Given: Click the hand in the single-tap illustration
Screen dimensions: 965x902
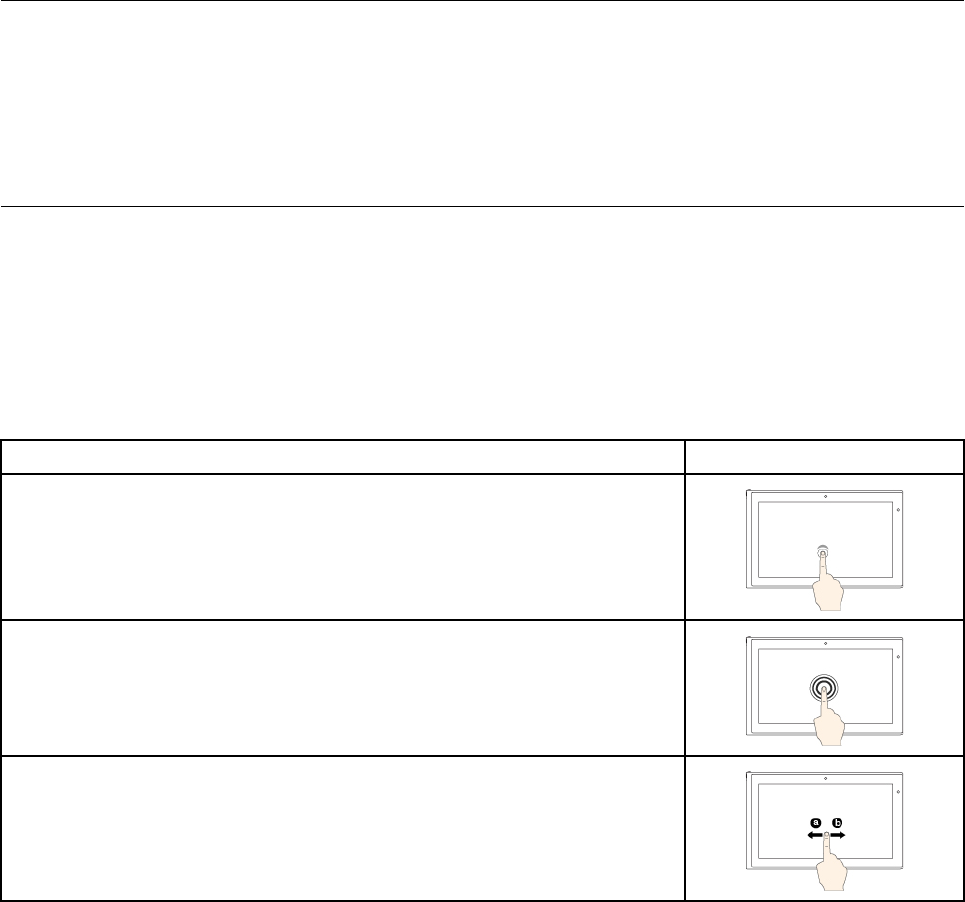Looking at the screenshot, I should click(828, 583).
